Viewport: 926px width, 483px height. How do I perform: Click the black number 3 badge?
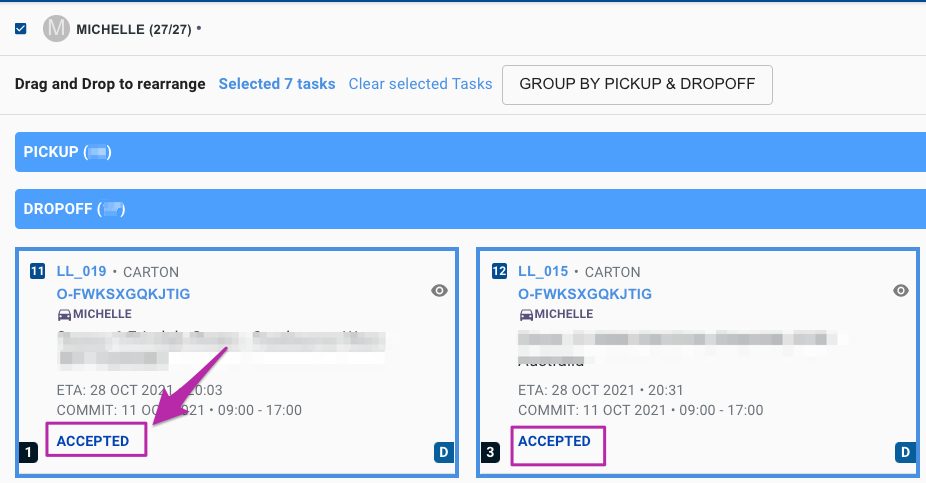tap(490, 453)
